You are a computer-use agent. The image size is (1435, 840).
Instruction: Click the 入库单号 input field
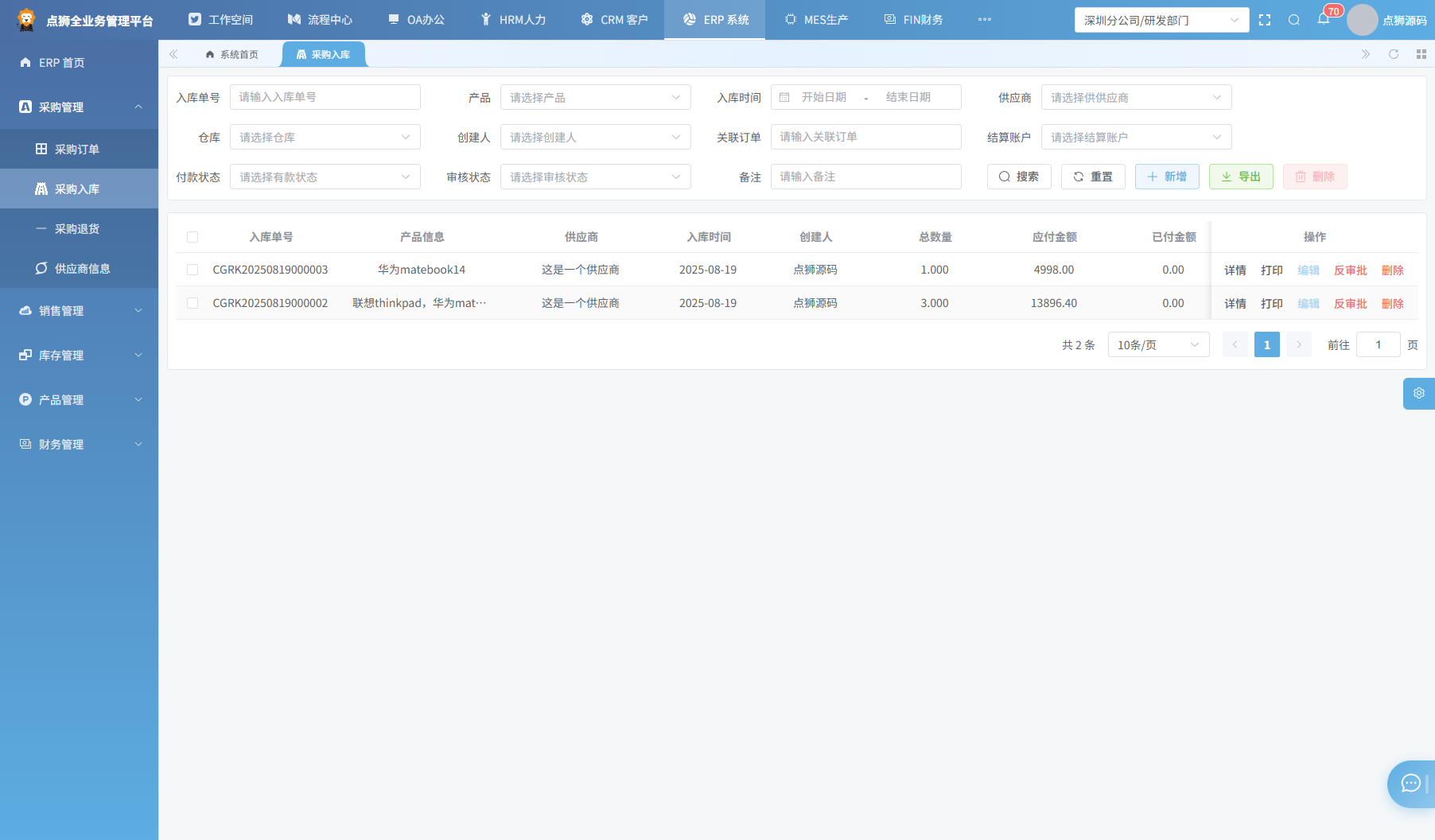pos(325,97)
